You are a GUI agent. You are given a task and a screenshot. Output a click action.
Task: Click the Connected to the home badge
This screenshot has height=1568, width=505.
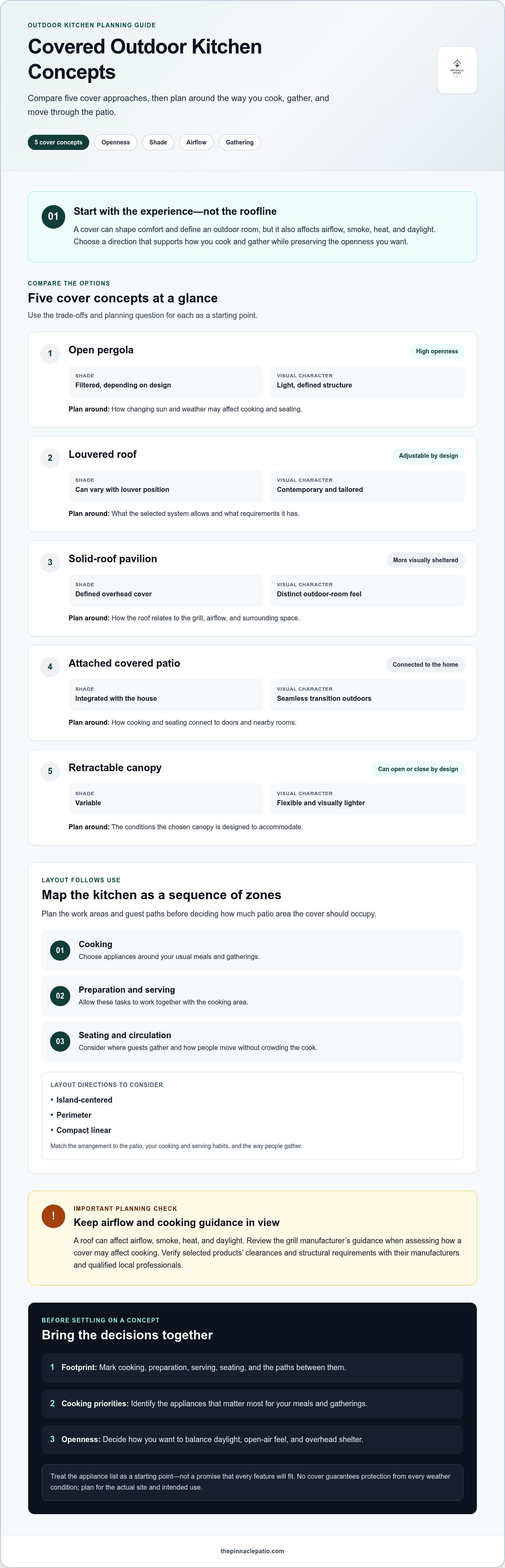(x=425, y=665)
